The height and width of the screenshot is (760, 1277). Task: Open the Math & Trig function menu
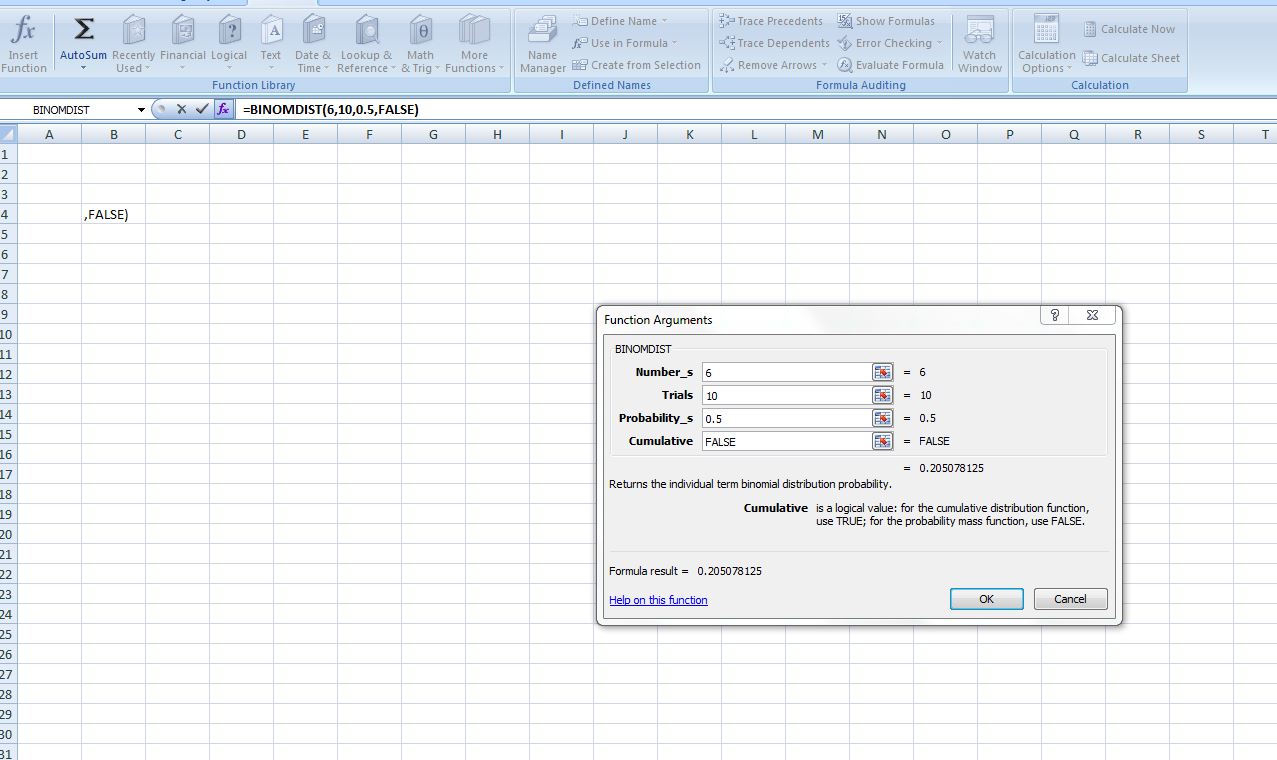tap(421, 45)
